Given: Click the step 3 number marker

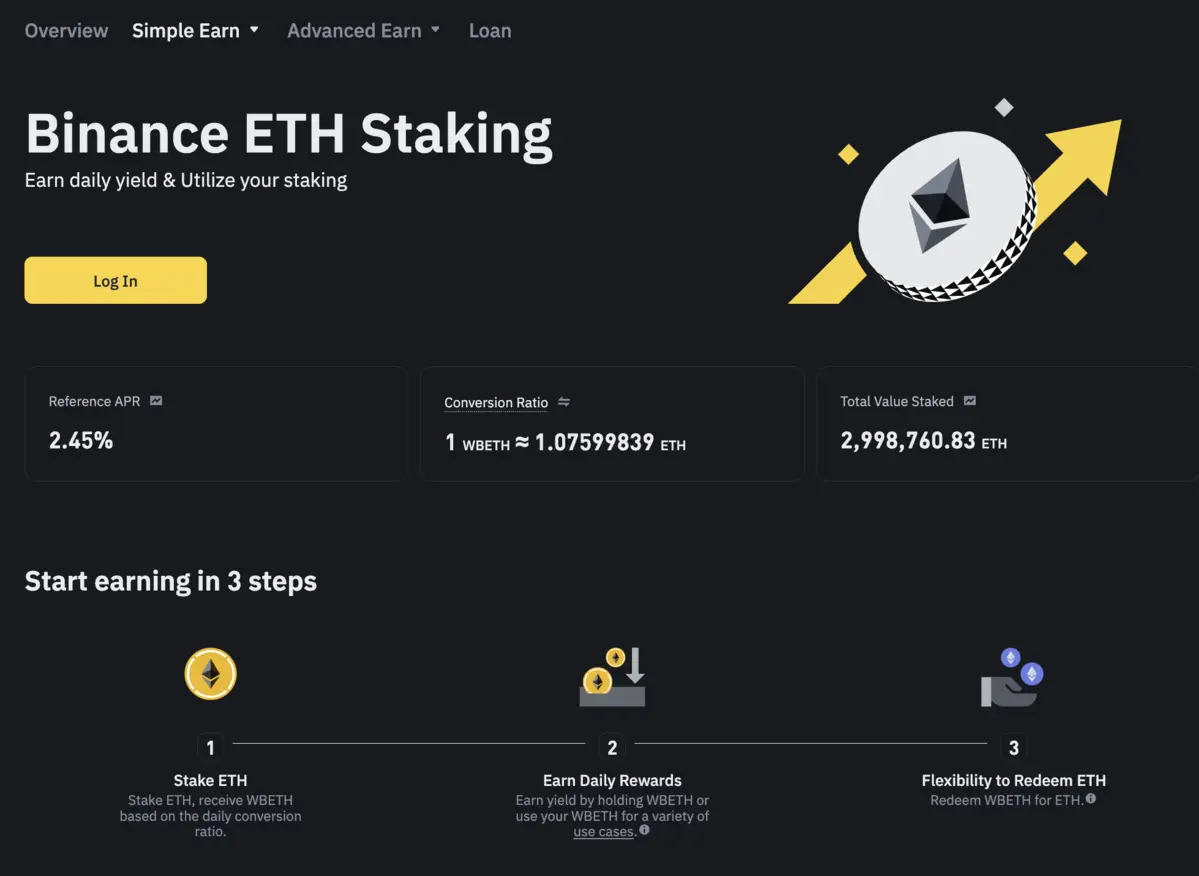Looking at the screenshot, I should click(1014, 747).
